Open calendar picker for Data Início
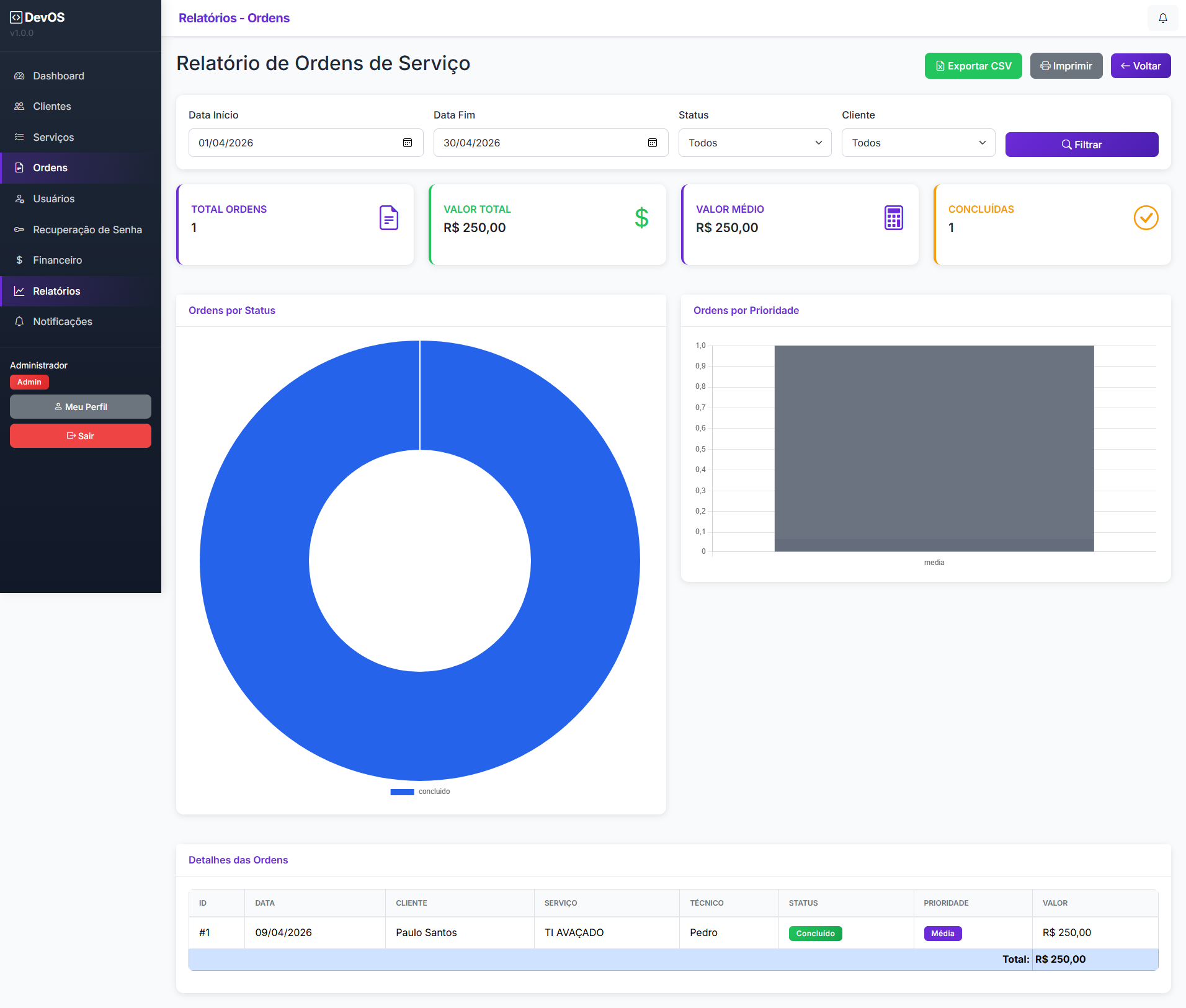 pos(408,143)
